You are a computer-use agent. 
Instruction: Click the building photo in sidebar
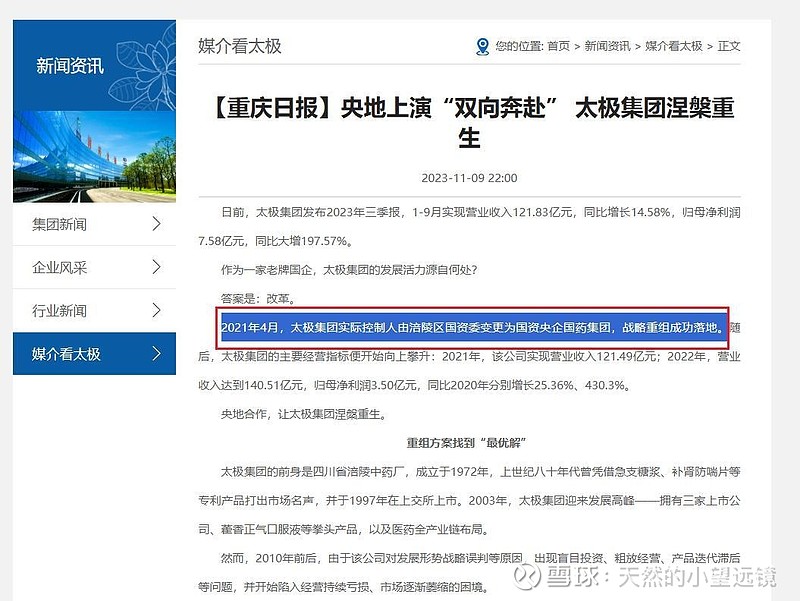tap(94, 157)
